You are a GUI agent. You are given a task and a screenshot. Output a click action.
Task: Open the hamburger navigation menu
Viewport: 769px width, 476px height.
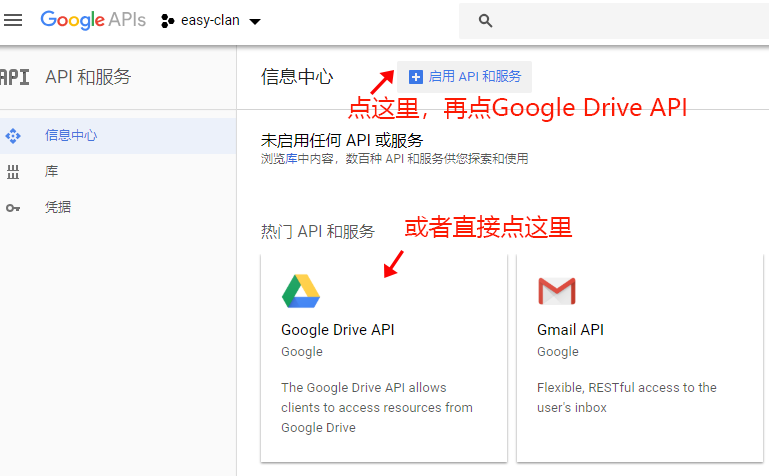tap(13, 20)
